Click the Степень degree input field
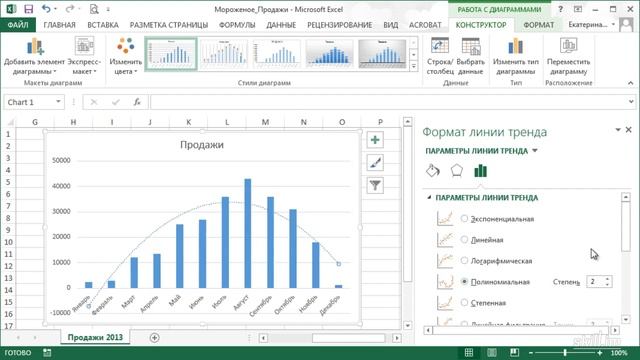640x360 pixels. (596, 282)
